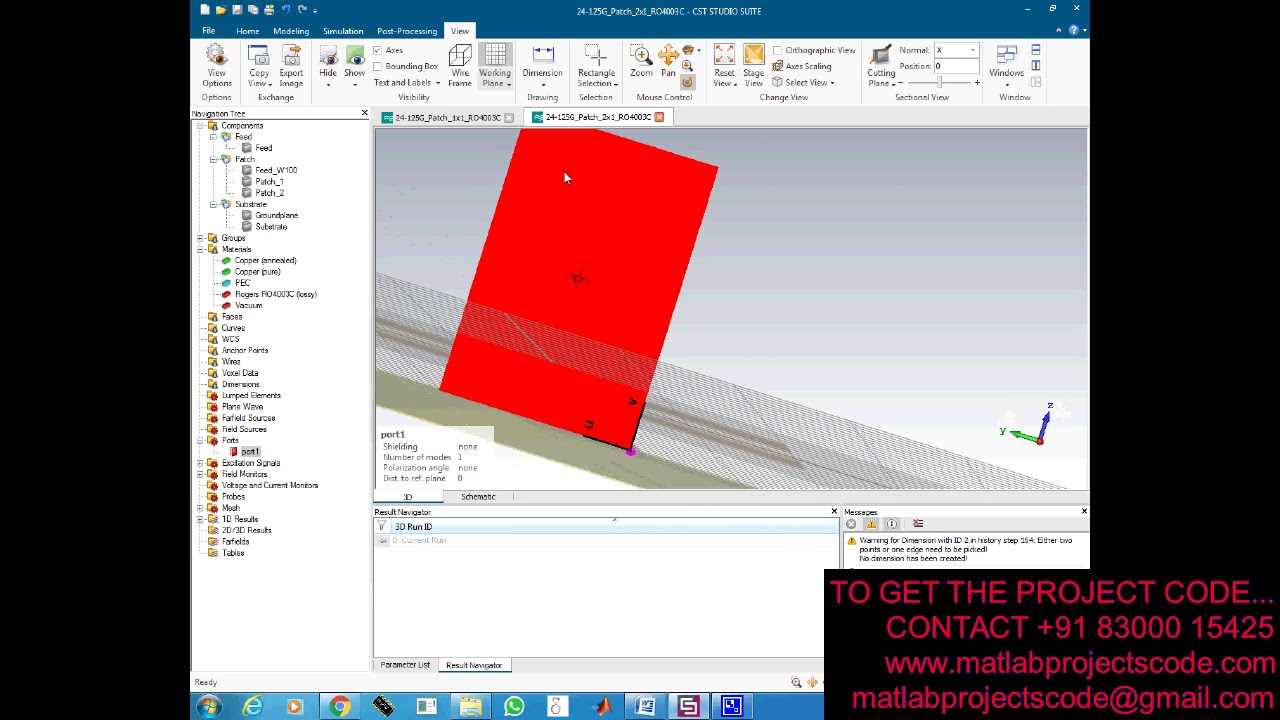1280x720 pixels.
Task: Switch to the Parameter List tab
Action: click(405, 665)
